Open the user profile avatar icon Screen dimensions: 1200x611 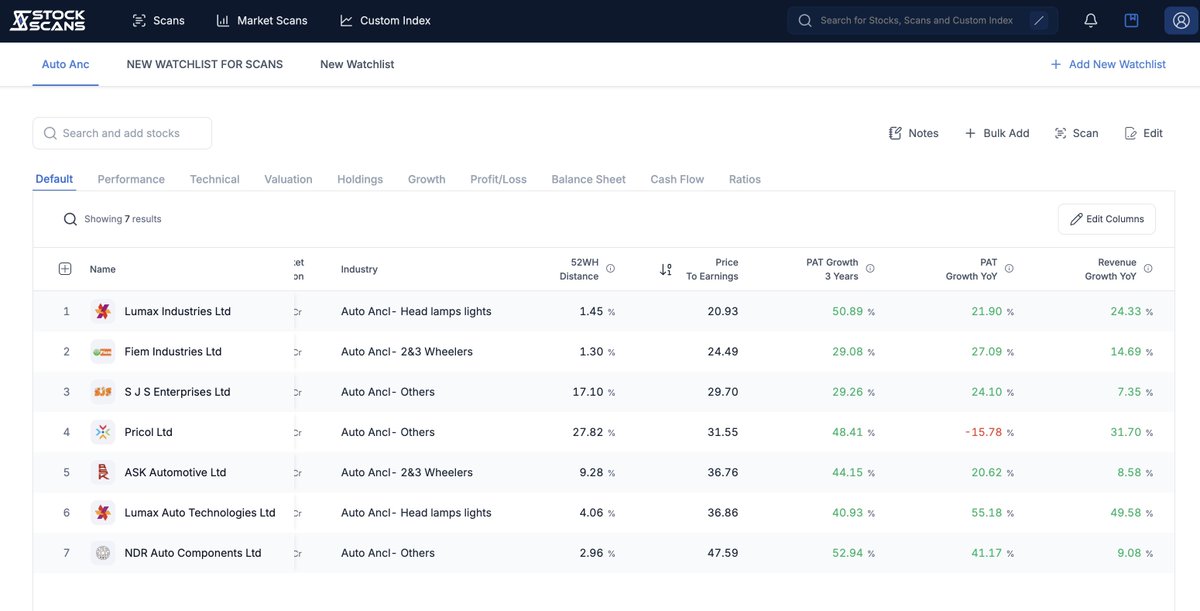[x=1175, y=20]
